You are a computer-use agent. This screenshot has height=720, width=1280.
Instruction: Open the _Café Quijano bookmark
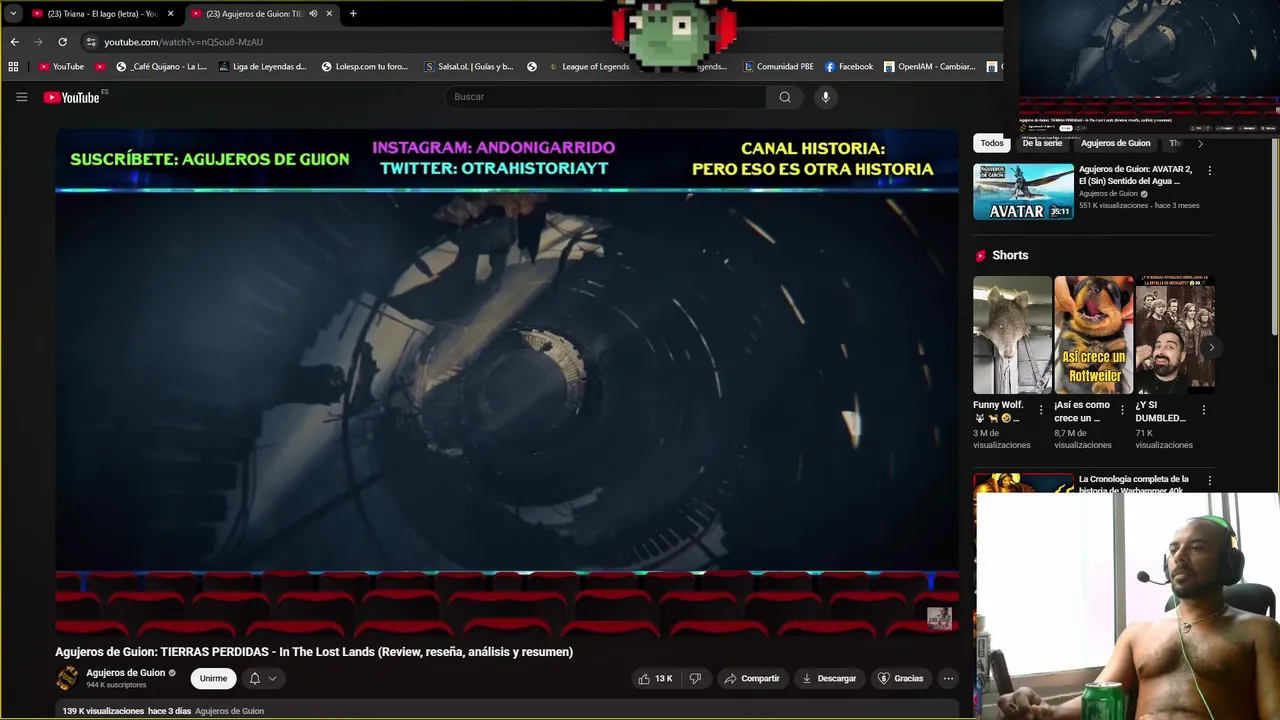pos(162,67)
